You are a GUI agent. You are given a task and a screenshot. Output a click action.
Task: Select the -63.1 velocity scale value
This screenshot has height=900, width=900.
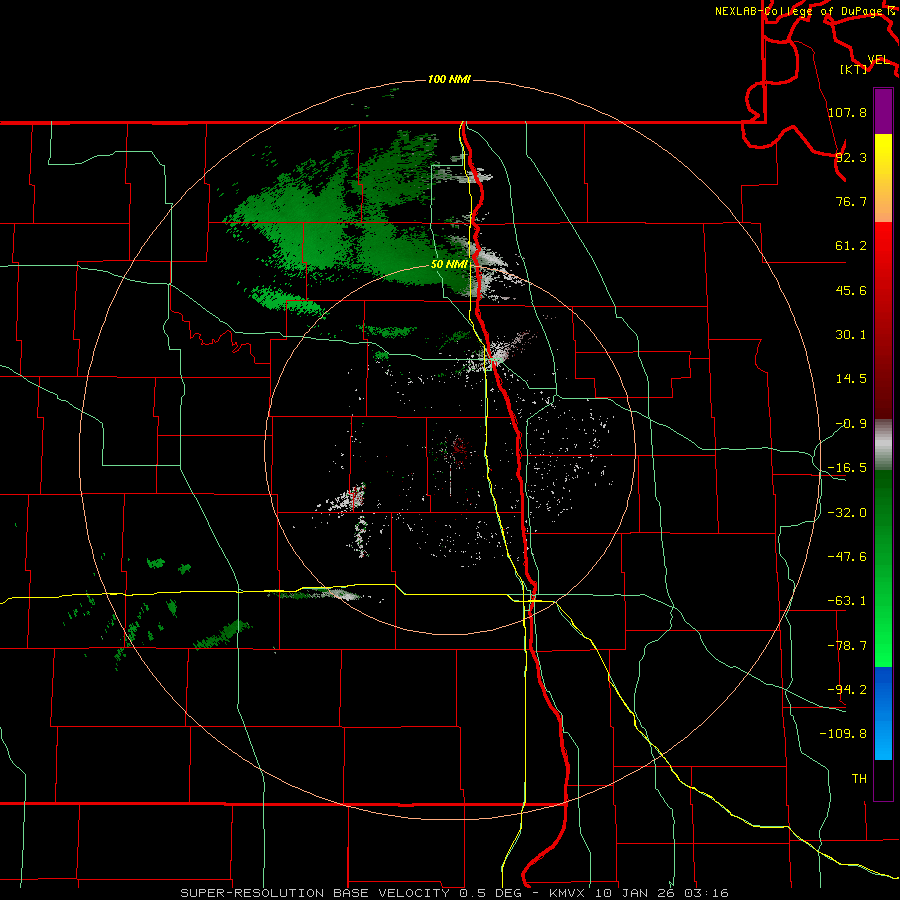pos(847,601)
